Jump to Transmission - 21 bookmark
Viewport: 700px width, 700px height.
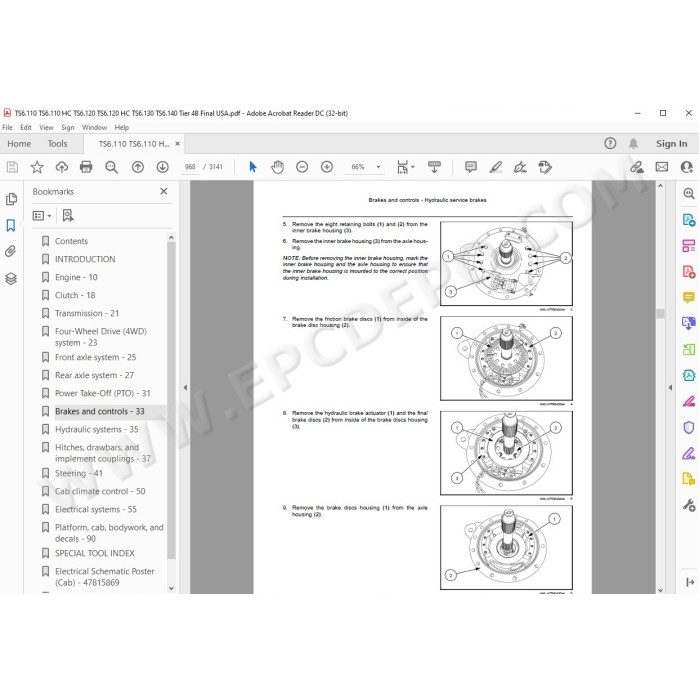pyautogui.click(x=87, y=313)
